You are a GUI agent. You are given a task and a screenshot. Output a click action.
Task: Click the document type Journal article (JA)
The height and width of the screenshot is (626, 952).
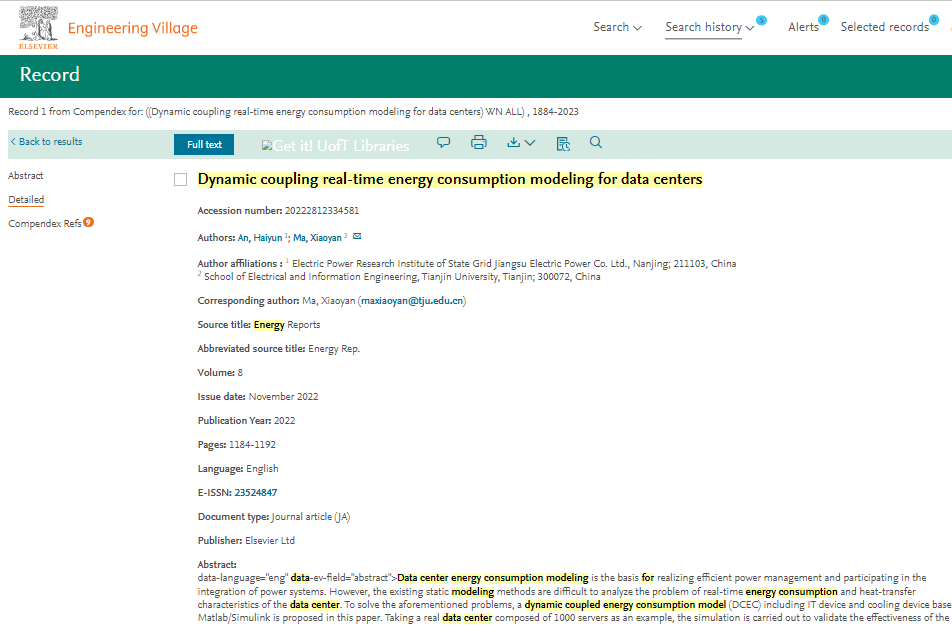point(311,517)
